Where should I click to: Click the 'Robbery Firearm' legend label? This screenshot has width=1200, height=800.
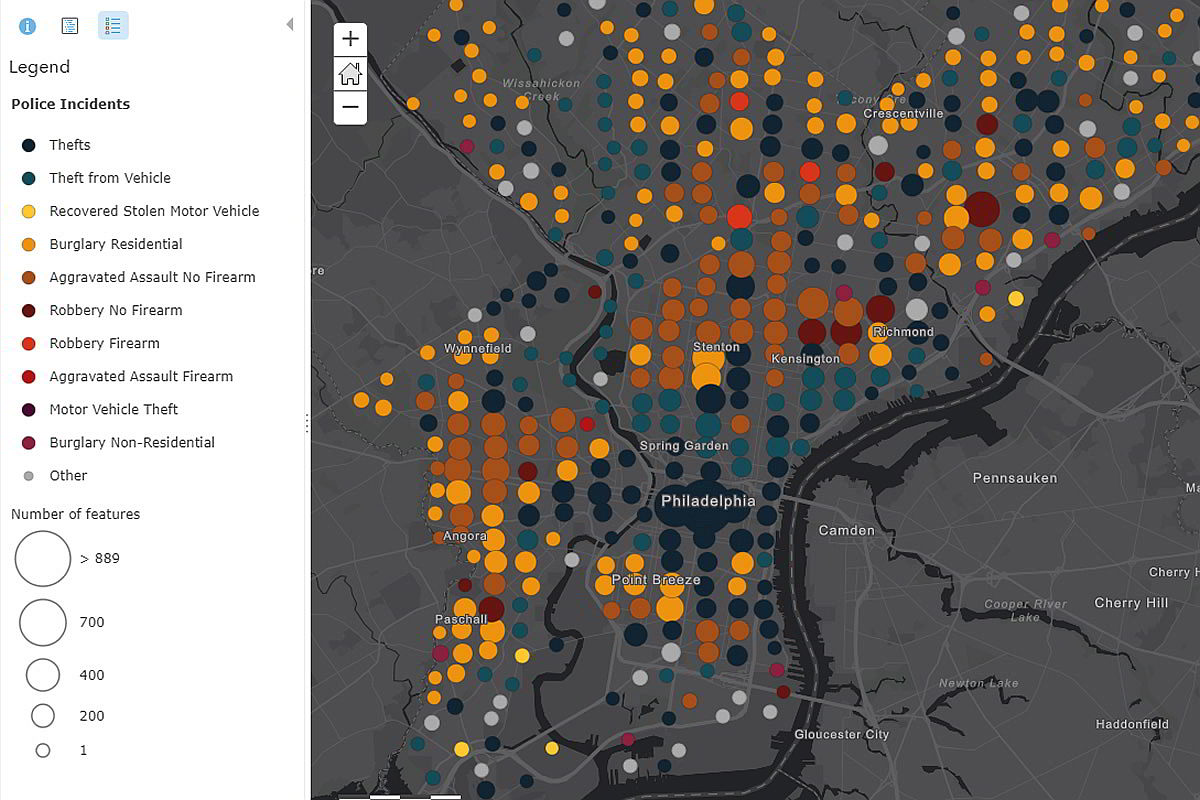(x=105, y=343)
